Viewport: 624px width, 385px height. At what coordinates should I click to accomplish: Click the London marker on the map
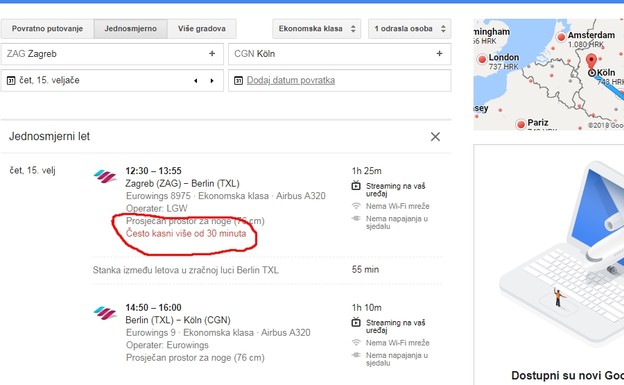tap(482, 59)
